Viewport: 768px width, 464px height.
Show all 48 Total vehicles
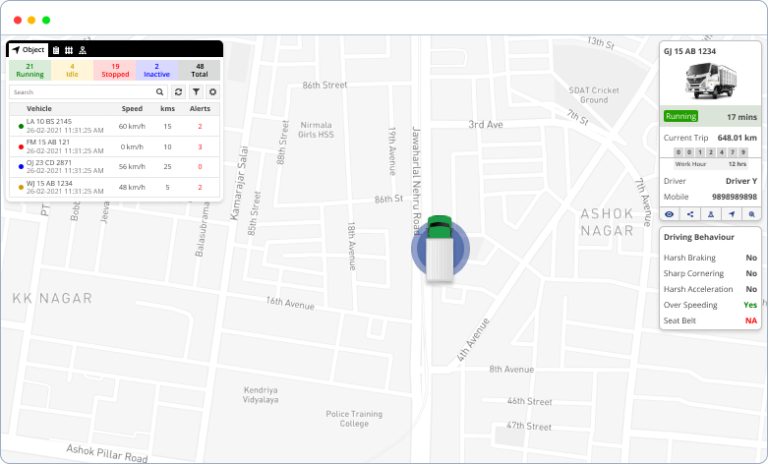point(199,70)
